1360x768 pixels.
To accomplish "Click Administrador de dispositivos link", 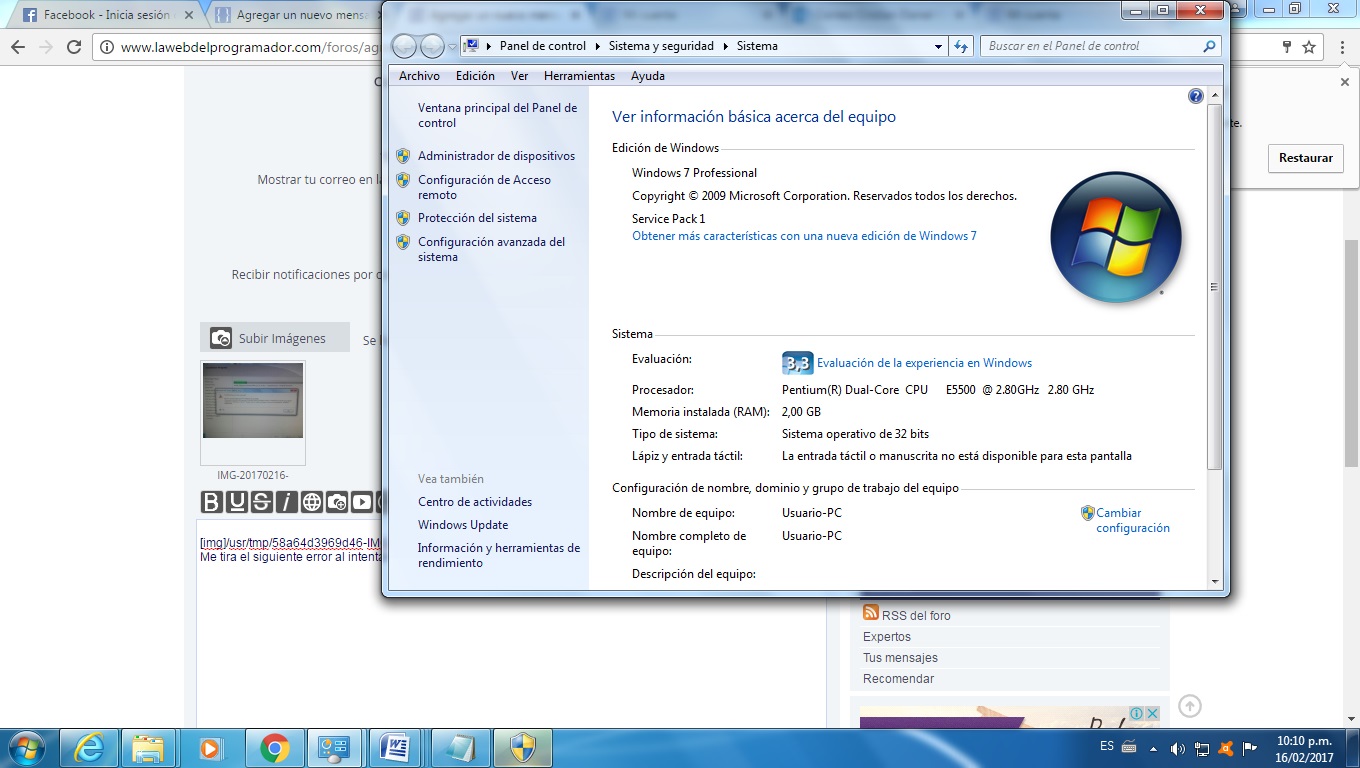I will click(496, 156).
